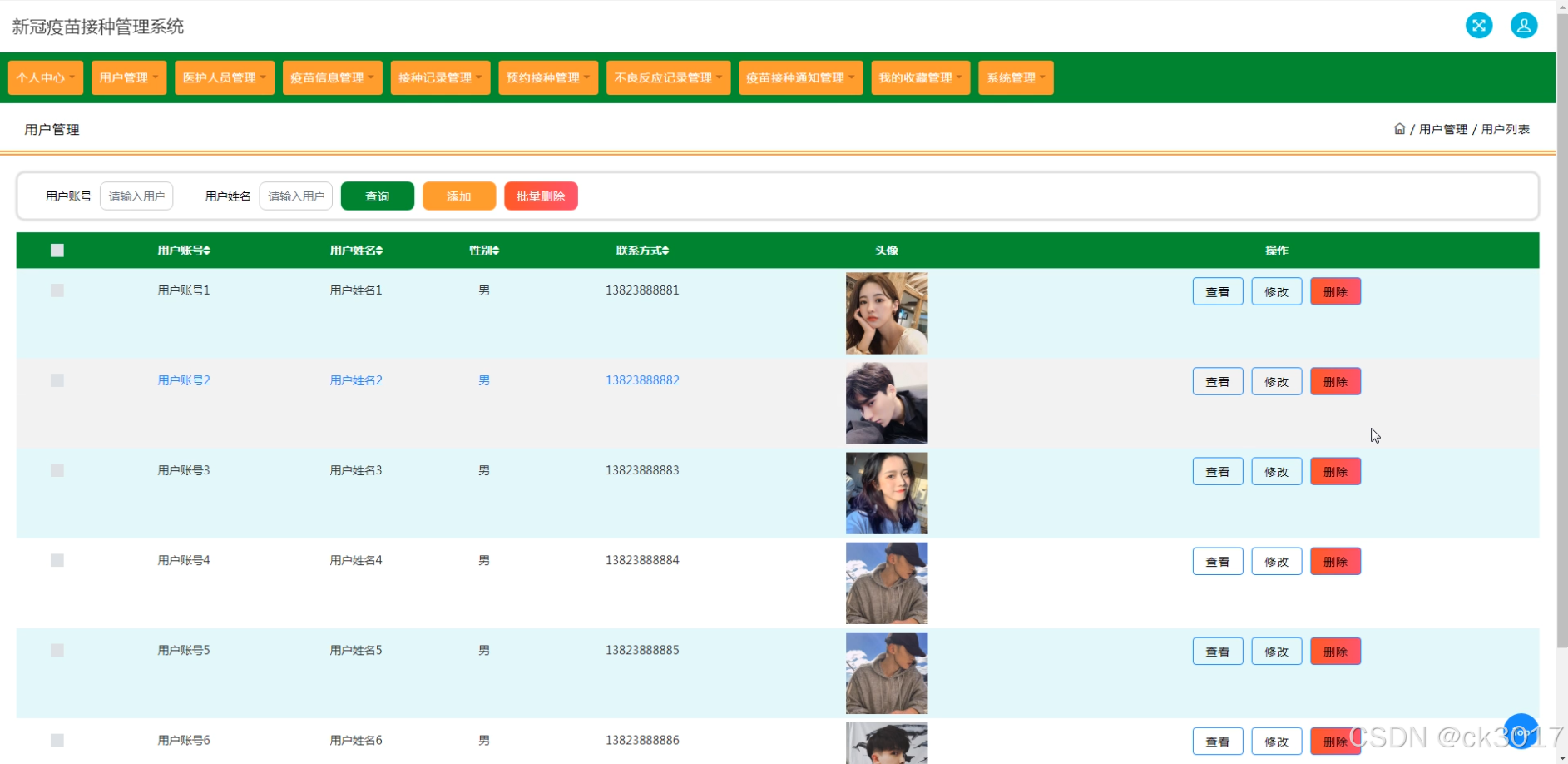This screenshot has height=764, width=1568.
Task: Check the box for 用户账号1 row
Action: [x=57, y=290]
